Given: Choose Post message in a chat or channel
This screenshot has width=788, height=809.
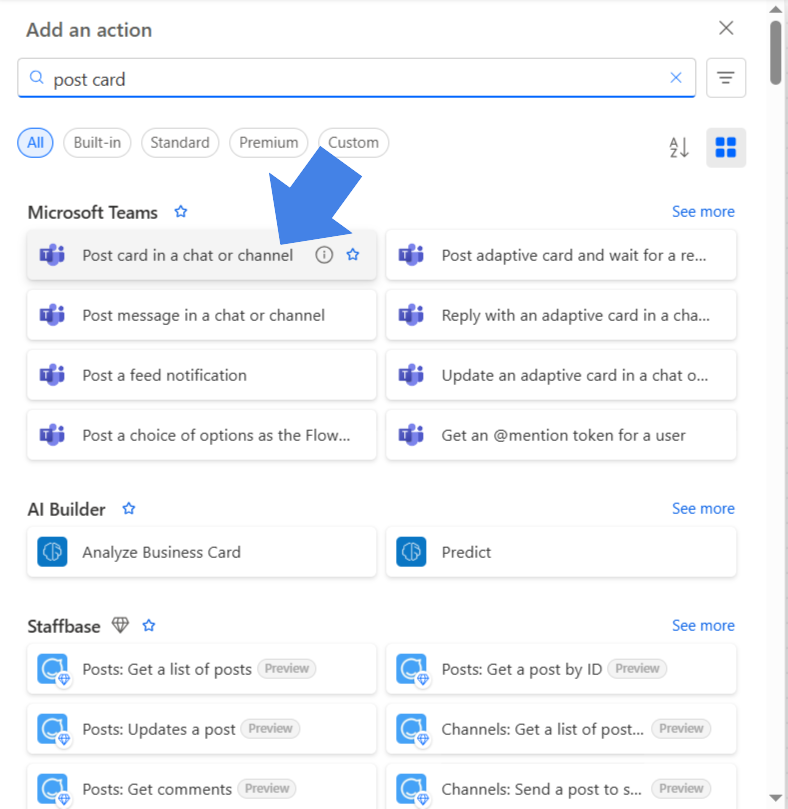Looking at the screenshot, I should point(201,315).
